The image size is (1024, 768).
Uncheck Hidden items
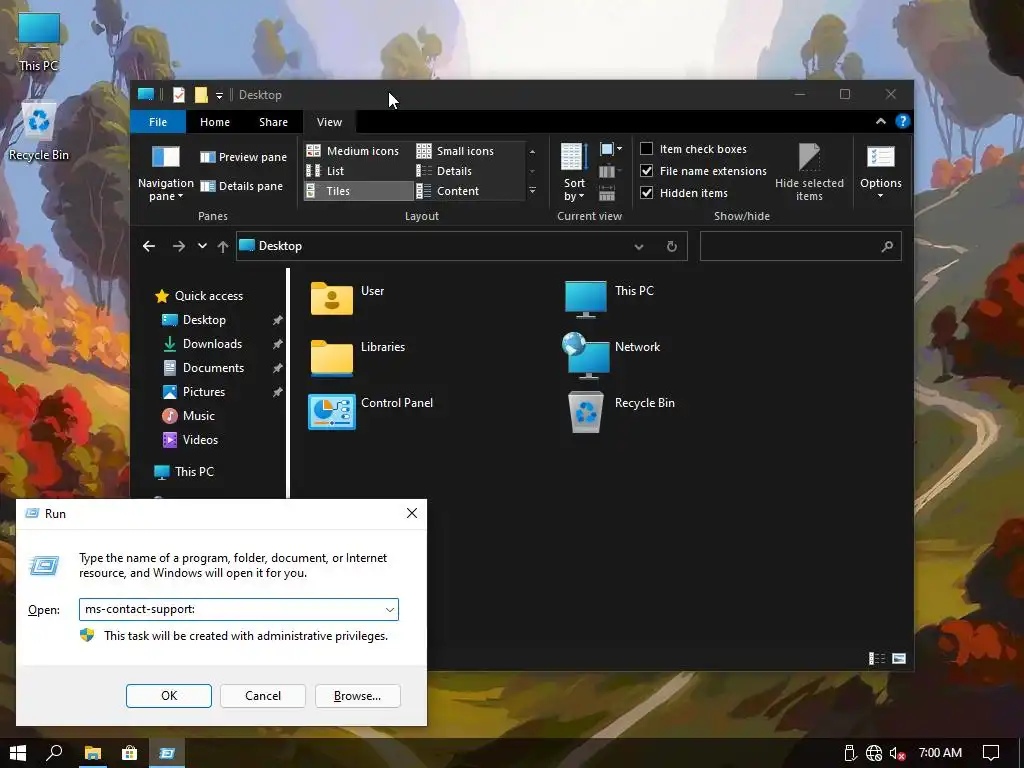click(684, 193)
